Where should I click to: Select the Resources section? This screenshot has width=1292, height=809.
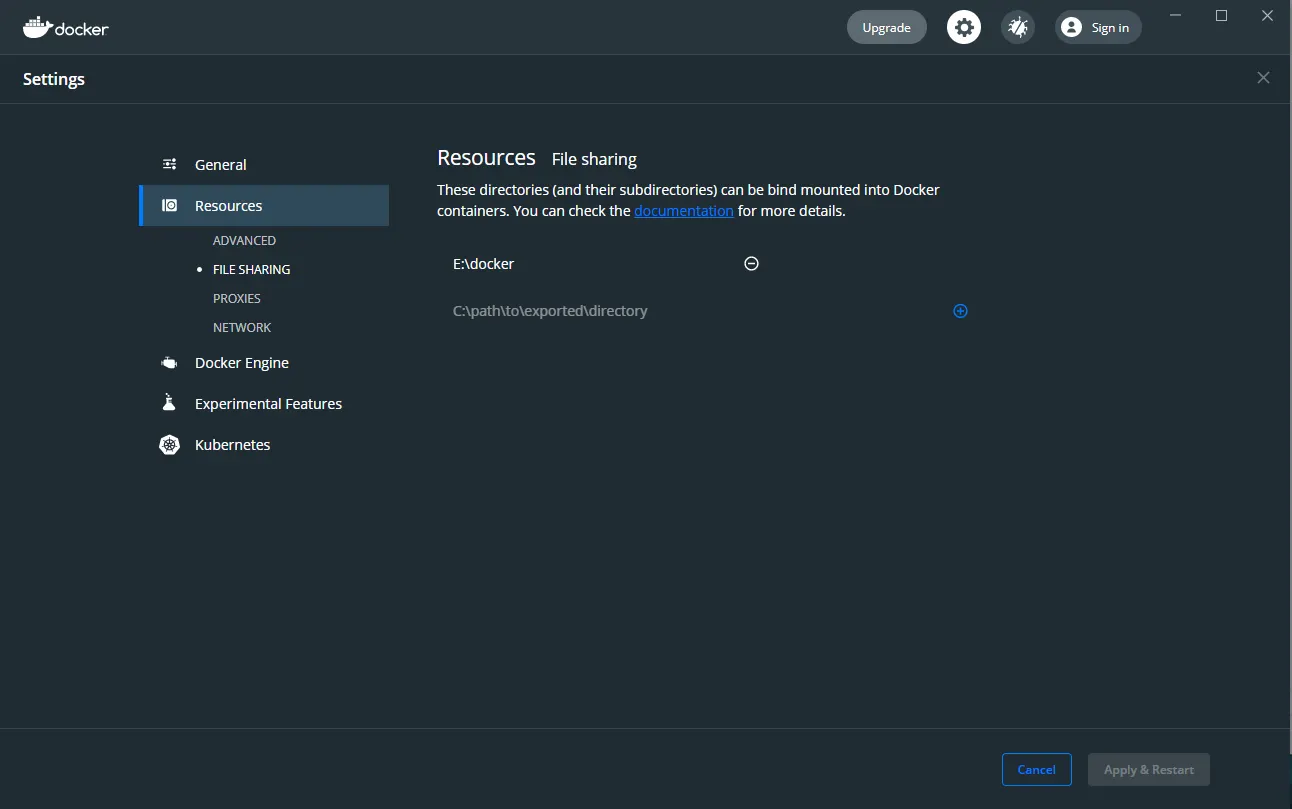point(229,206)
